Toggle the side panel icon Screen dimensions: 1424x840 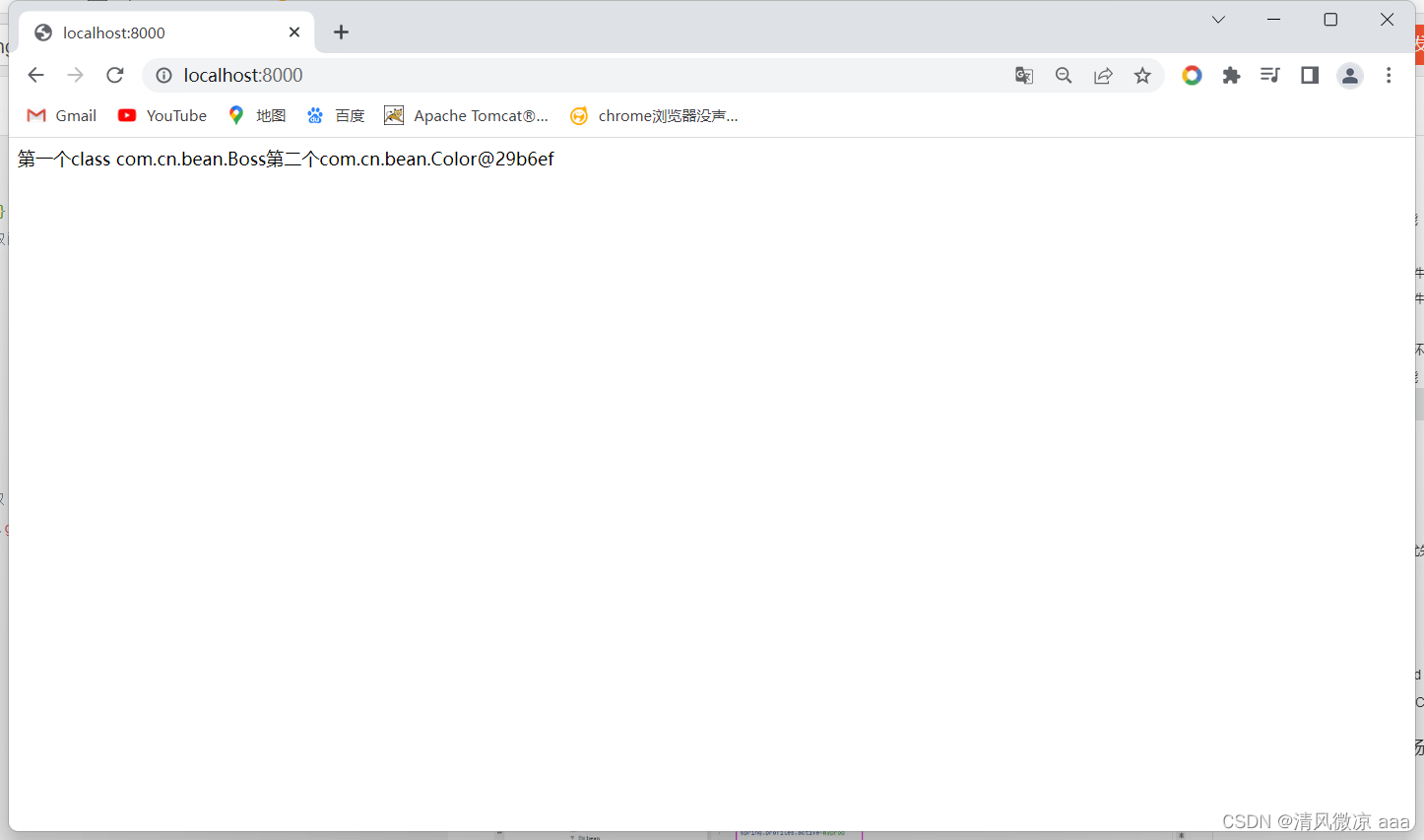click(1310, 76)
